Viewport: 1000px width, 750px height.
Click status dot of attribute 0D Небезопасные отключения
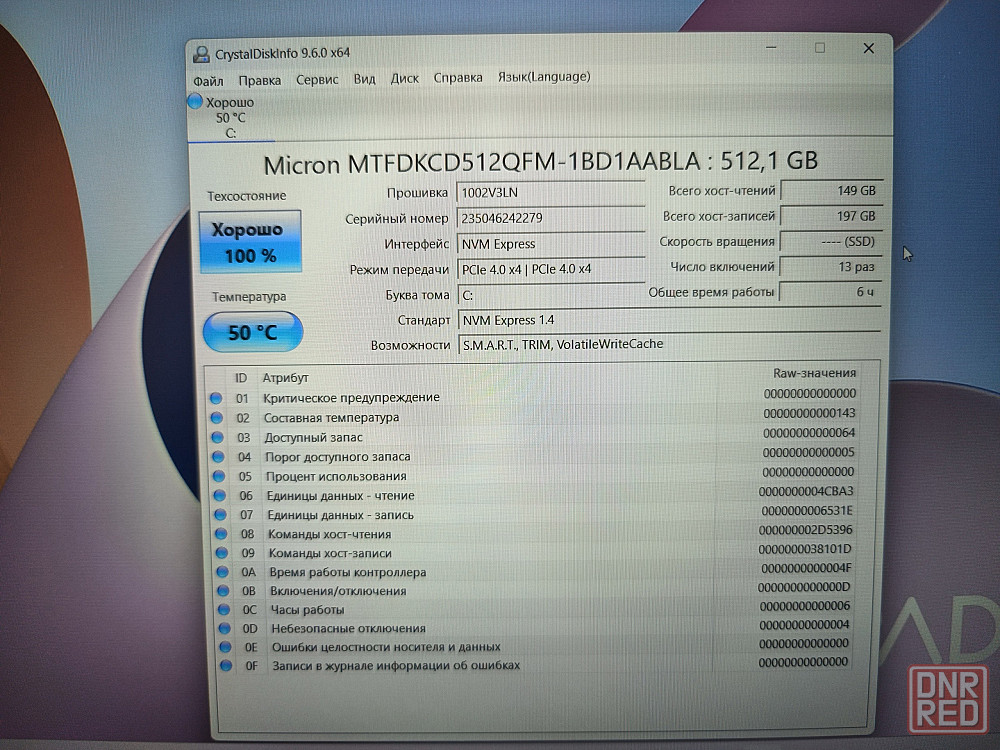pos(224,628)
